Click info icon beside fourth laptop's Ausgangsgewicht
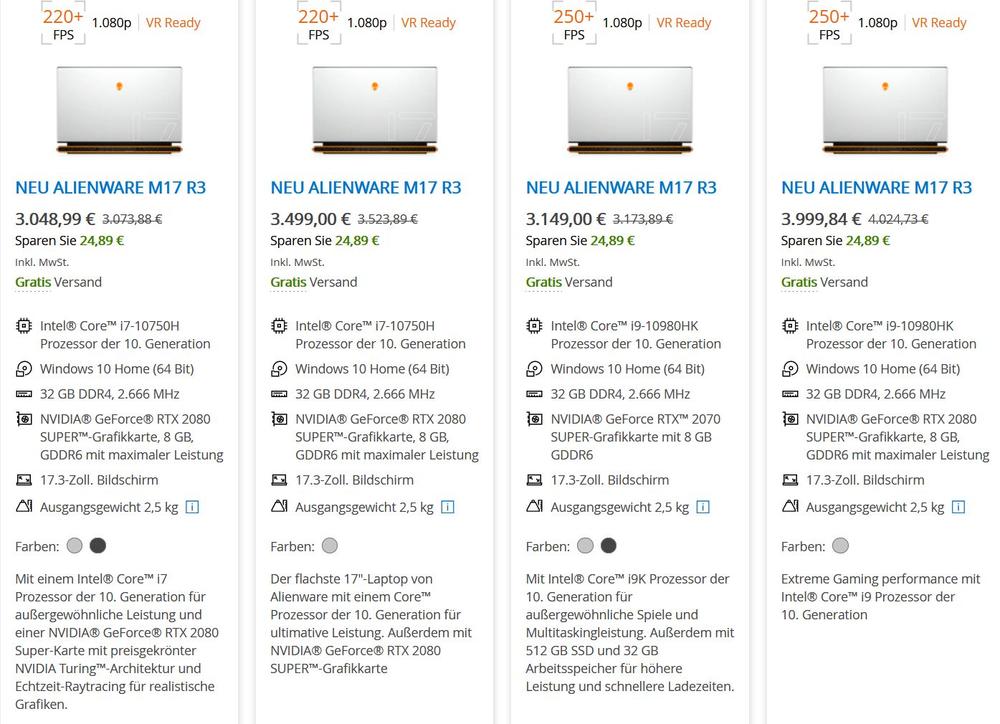 coord(958,507)
